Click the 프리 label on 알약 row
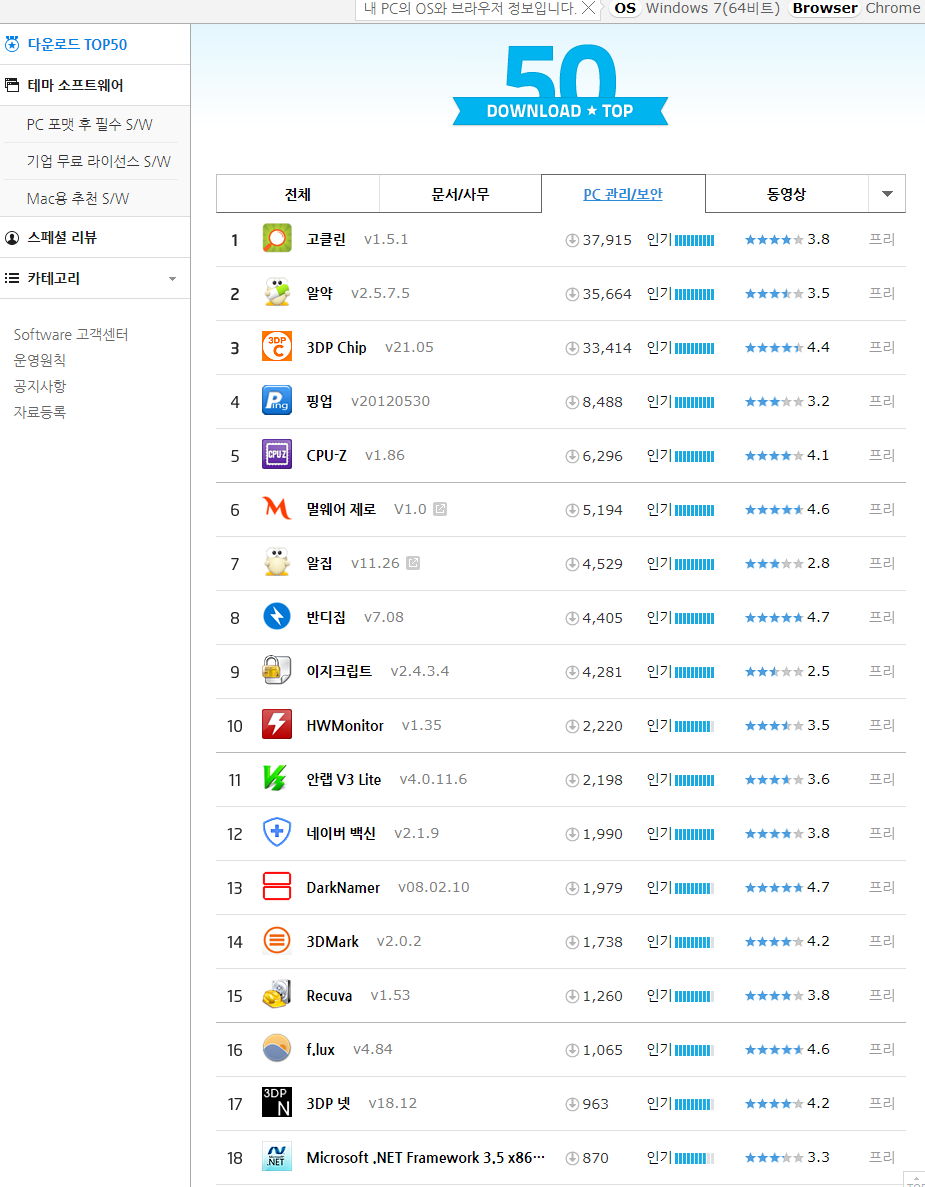 882,293
